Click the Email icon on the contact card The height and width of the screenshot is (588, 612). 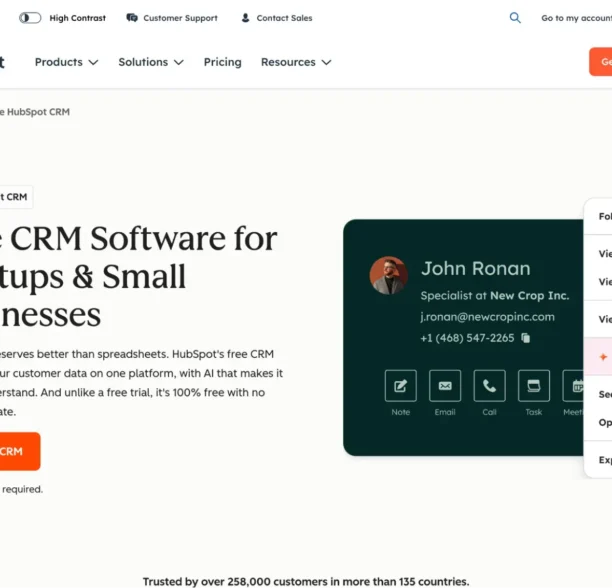click(x=445, y=386)
